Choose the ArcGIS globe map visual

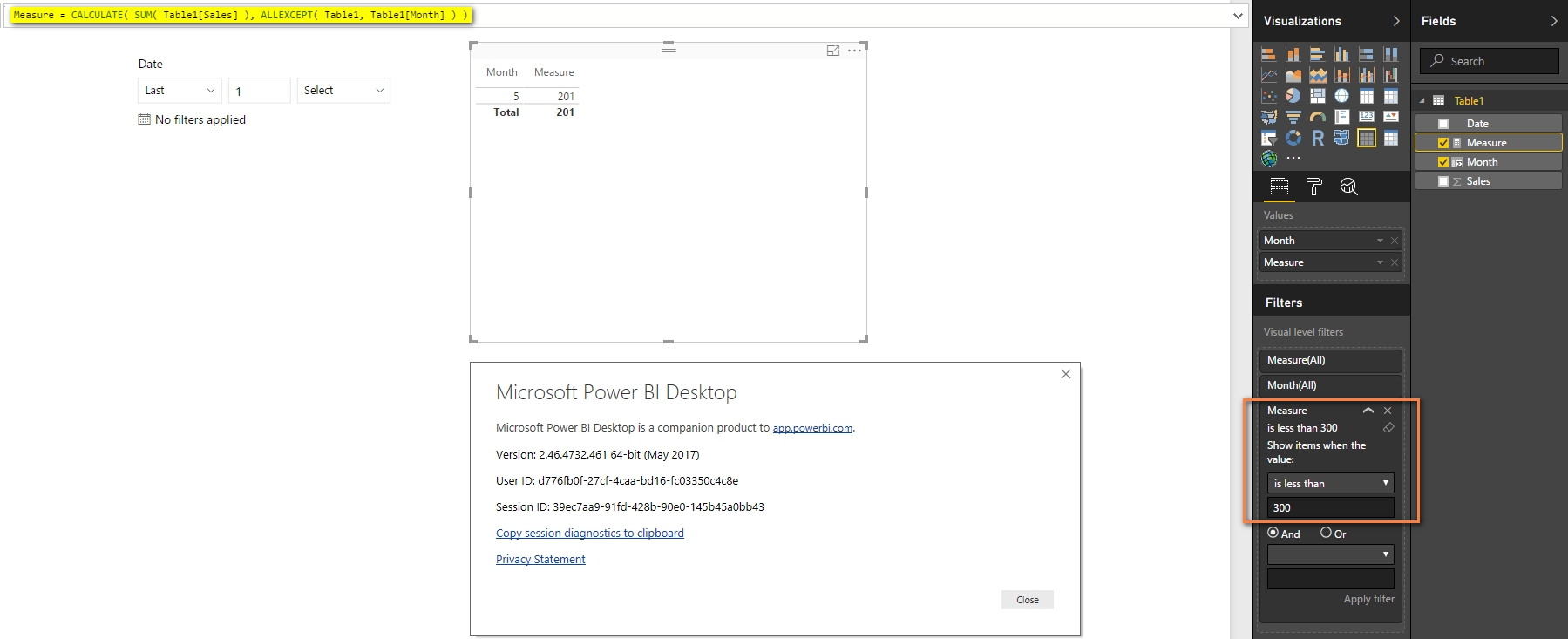(x=1268, y=159)
